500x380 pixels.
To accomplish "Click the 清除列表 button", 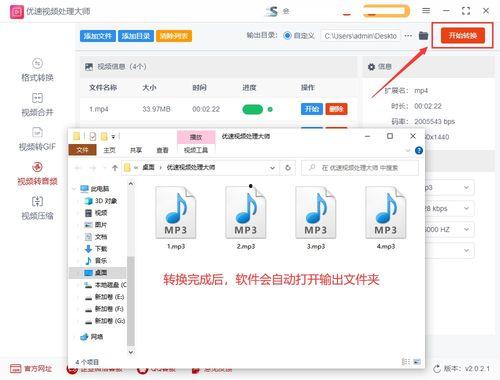I will pyautogui.click(x=174, y=36).
